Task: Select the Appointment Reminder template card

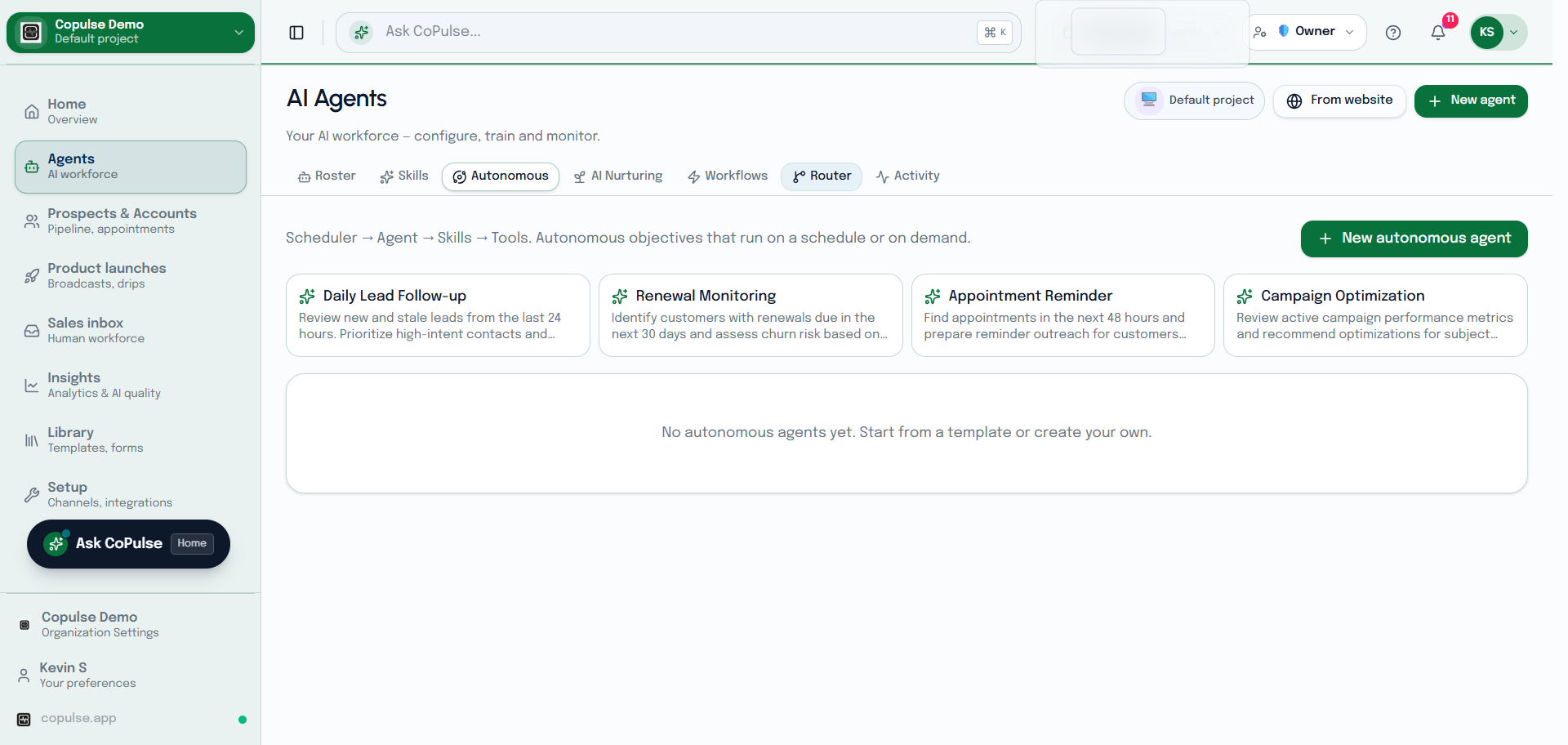Action: (1063, 315)
